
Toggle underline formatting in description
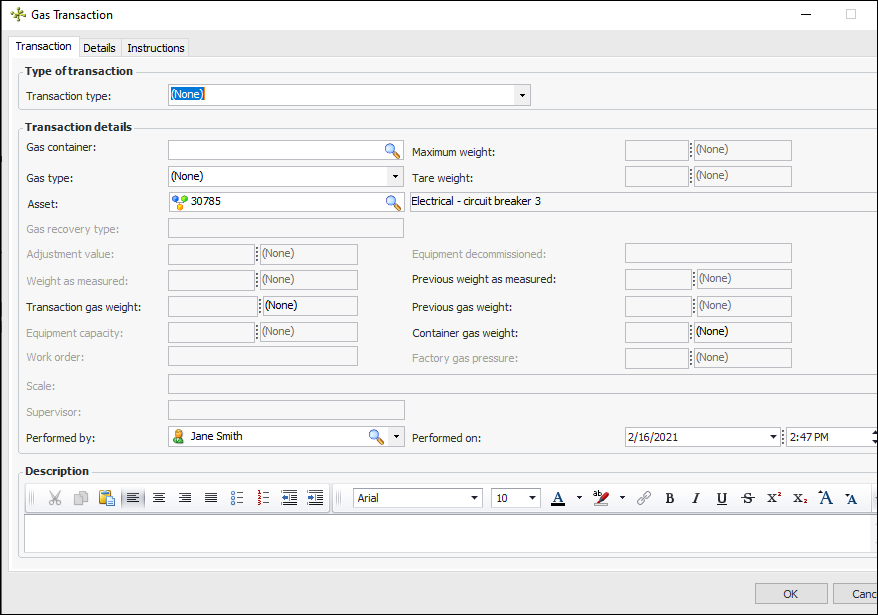pyautogui.click(x=722, y=498)
